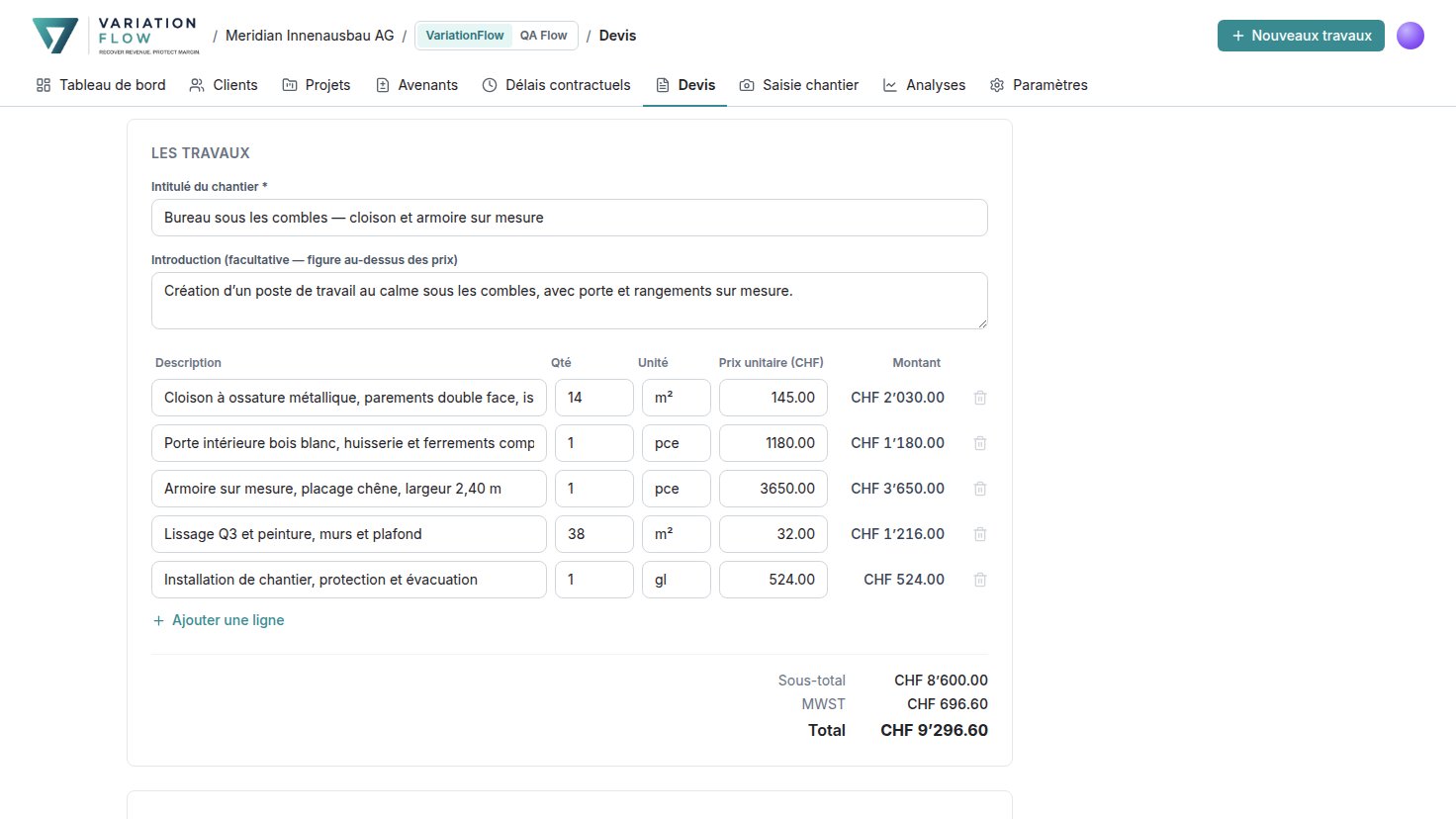
Task: Open Tableau de bord tab
Action: 101,85
